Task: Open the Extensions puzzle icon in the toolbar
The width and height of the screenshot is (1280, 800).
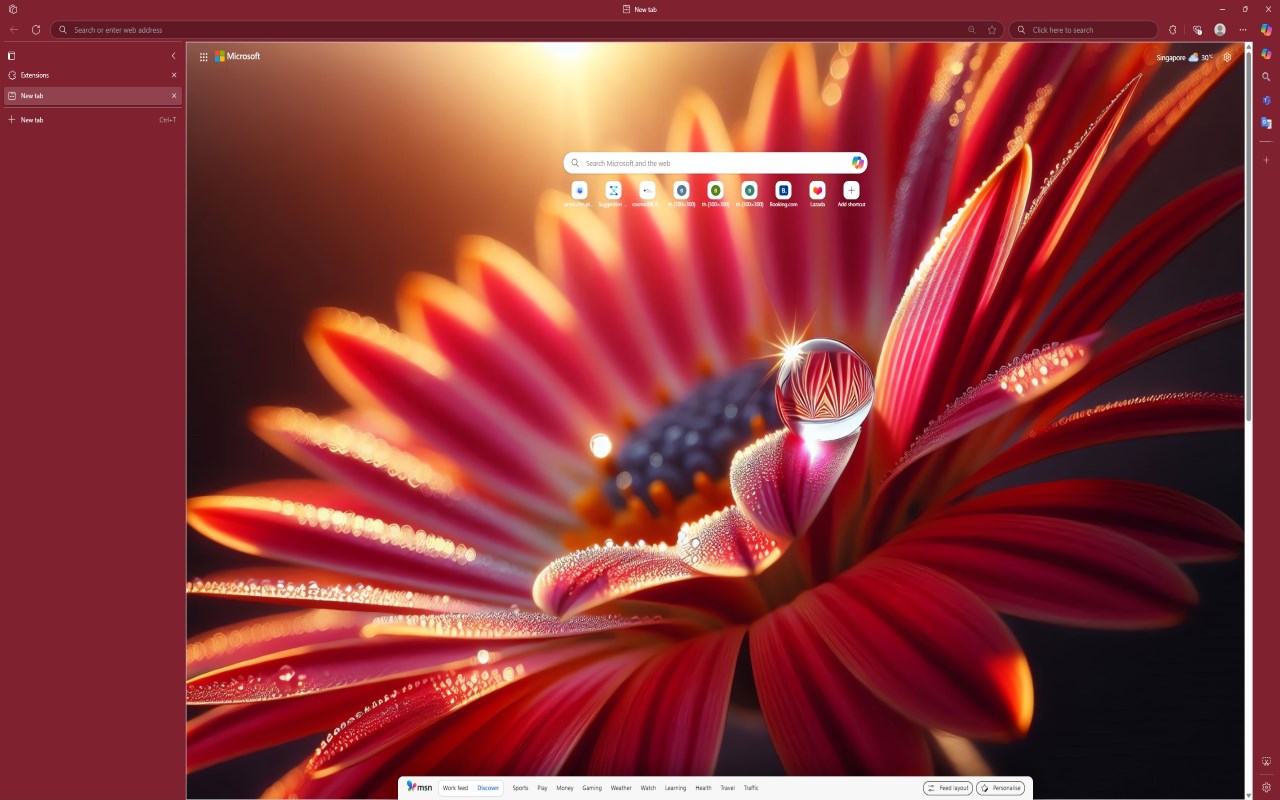Action: tap(1173, 30)
